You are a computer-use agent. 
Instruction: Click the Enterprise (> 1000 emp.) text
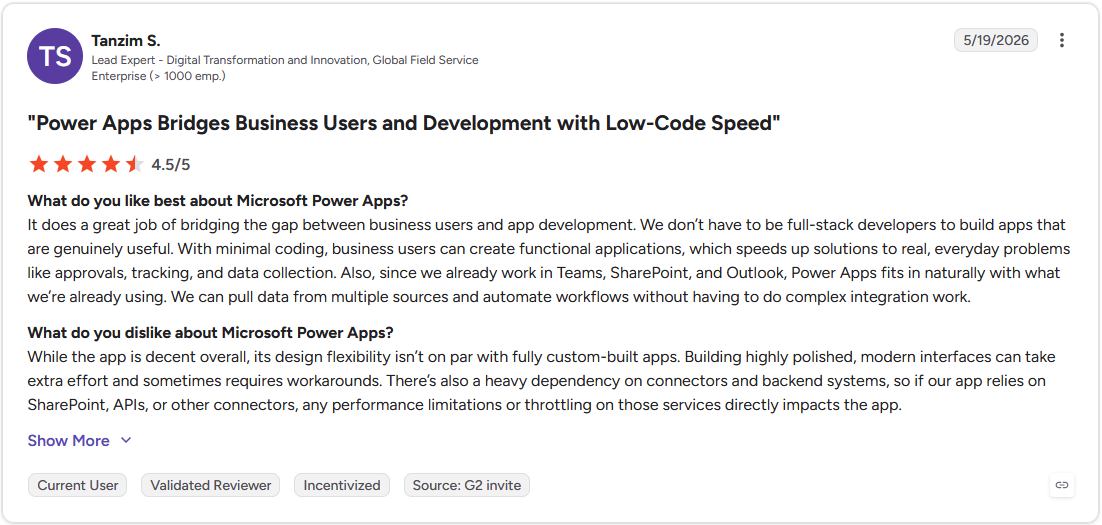click(158, 76)
